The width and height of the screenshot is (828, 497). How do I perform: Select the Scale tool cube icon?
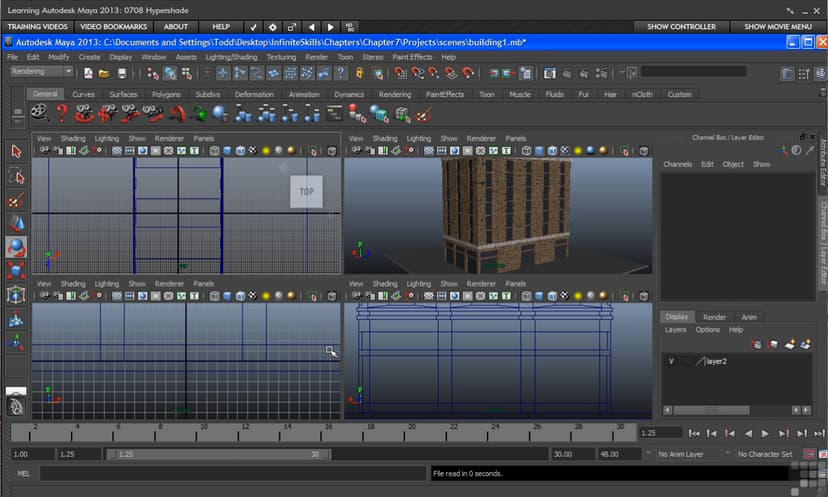coord(16,271)
